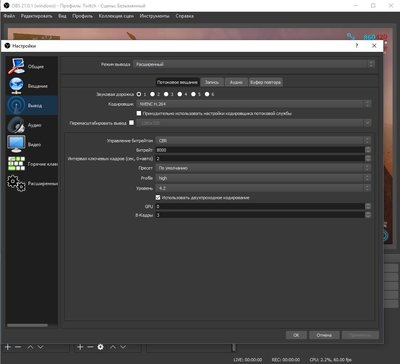Open the Видео monitor icon
Viewport: 400px width, 364px height.
[16, 144]
